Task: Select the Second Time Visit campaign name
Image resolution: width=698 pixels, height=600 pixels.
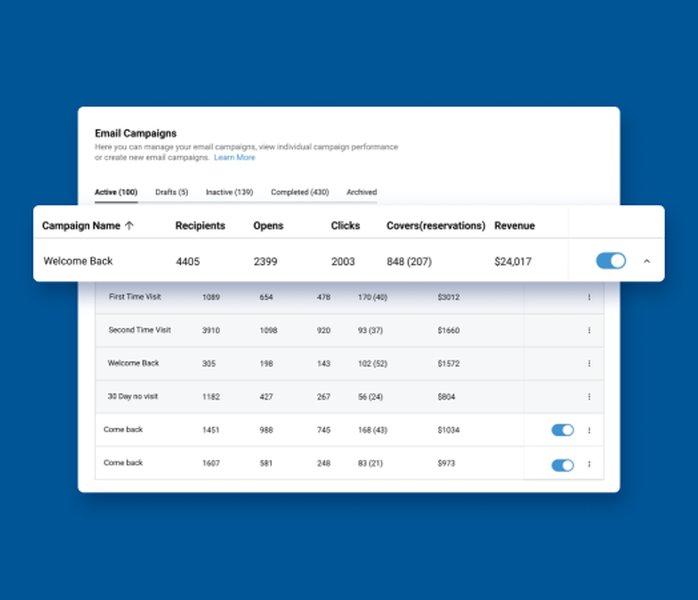Action: tap(140, 330)
